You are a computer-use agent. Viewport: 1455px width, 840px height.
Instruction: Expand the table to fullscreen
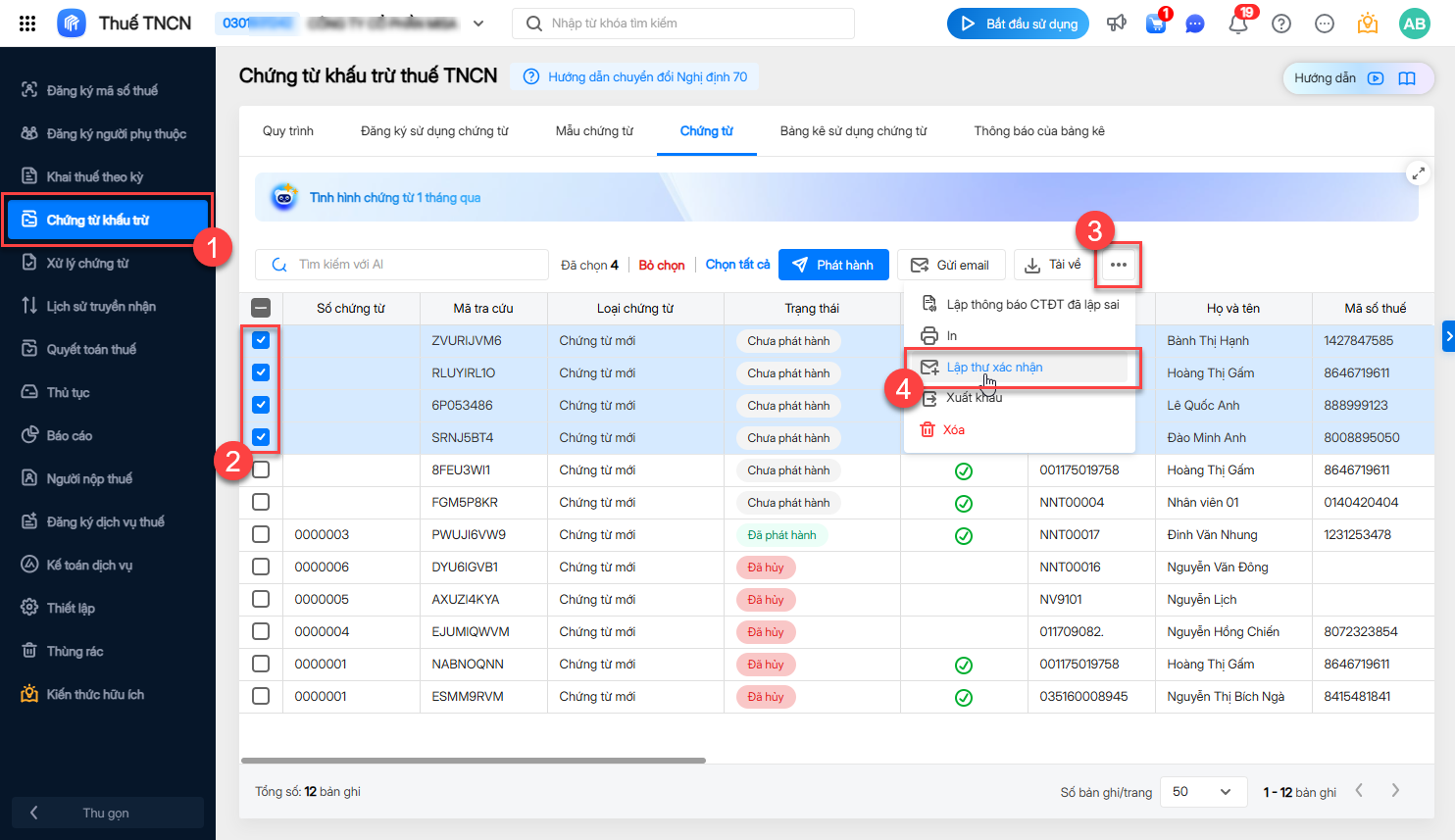pyautogui.click(x=1418, y=173)
